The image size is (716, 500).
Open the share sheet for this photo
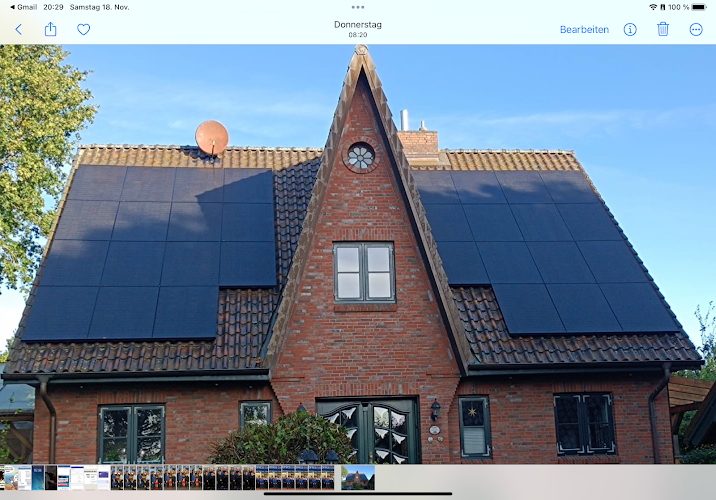pos(50,29)
